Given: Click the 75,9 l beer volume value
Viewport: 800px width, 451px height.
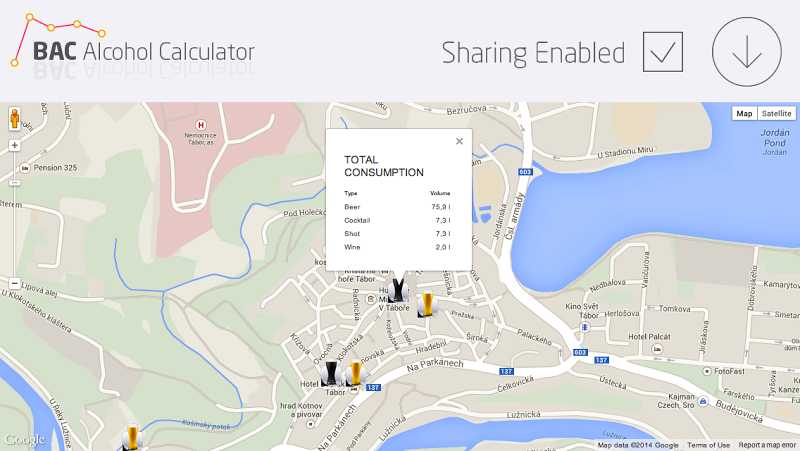Looking at the screenshot, I should coord(441,207).
